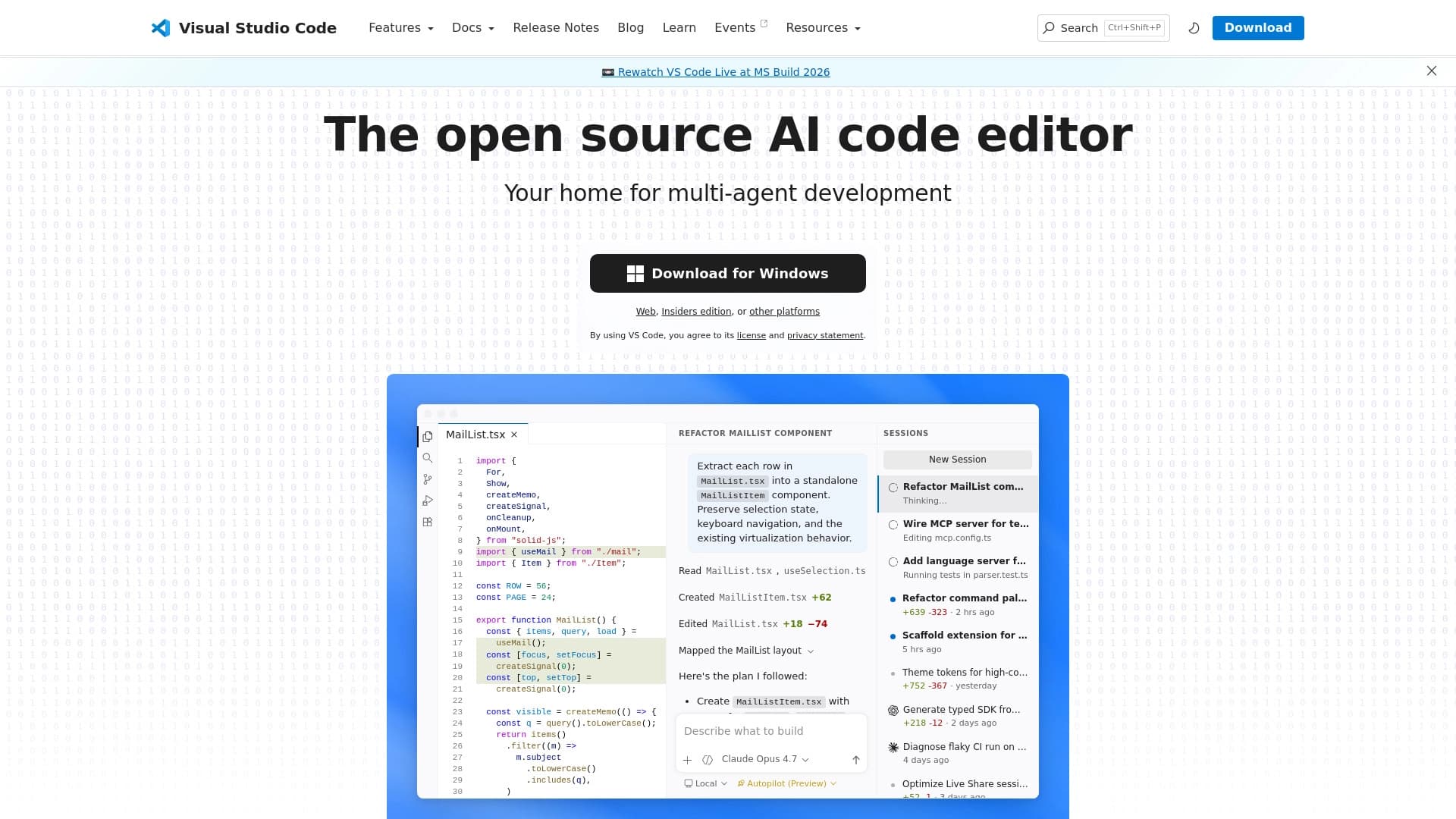Open the license link
The width and height of the screenshot is (1456, 819).
(x=752, y=335)
